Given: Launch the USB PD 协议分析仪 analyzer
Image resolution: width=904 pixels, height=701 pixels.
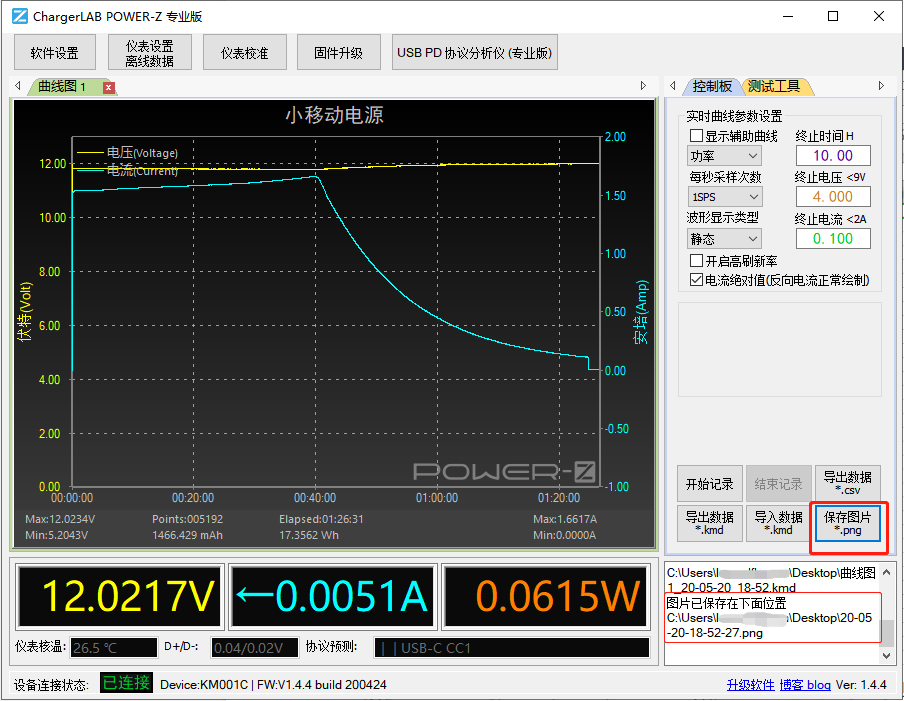Looking at the screenshot, I should point(474,51).
